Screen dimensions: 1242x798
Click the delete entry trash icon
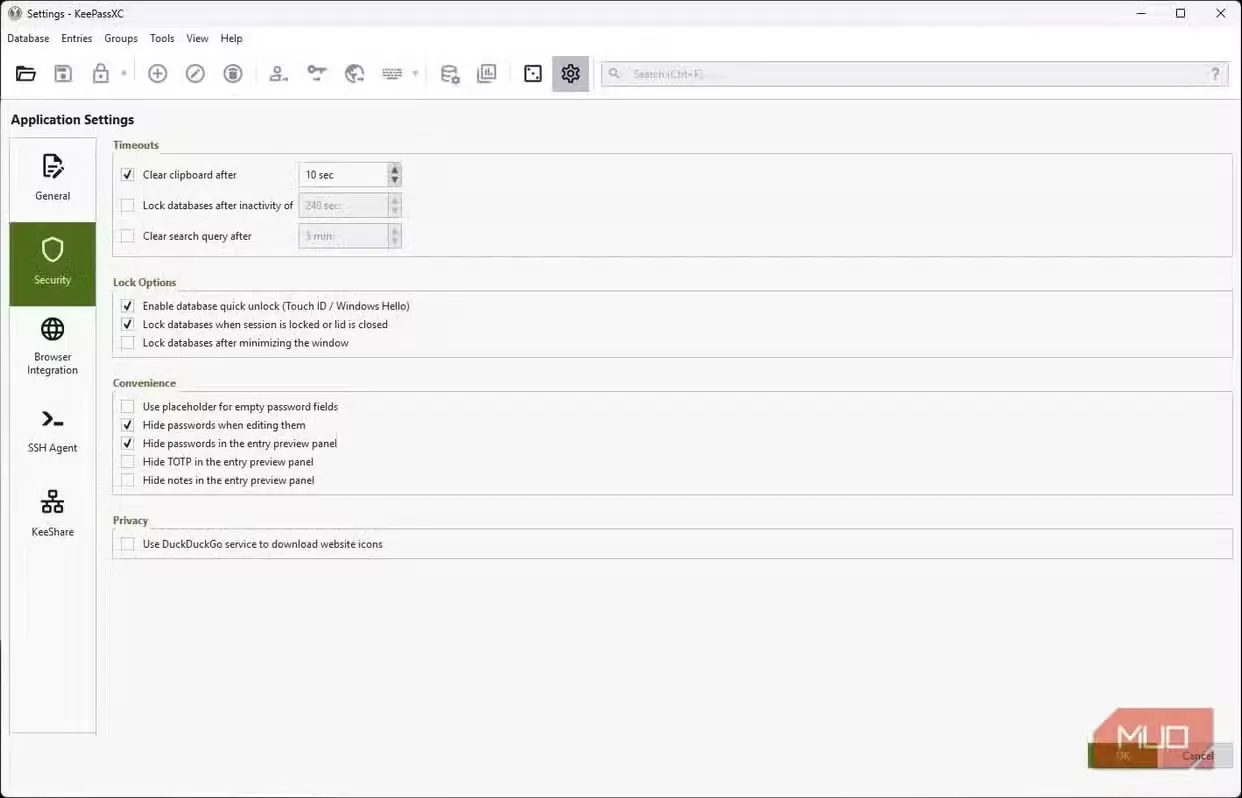click(x=233, y=73)
